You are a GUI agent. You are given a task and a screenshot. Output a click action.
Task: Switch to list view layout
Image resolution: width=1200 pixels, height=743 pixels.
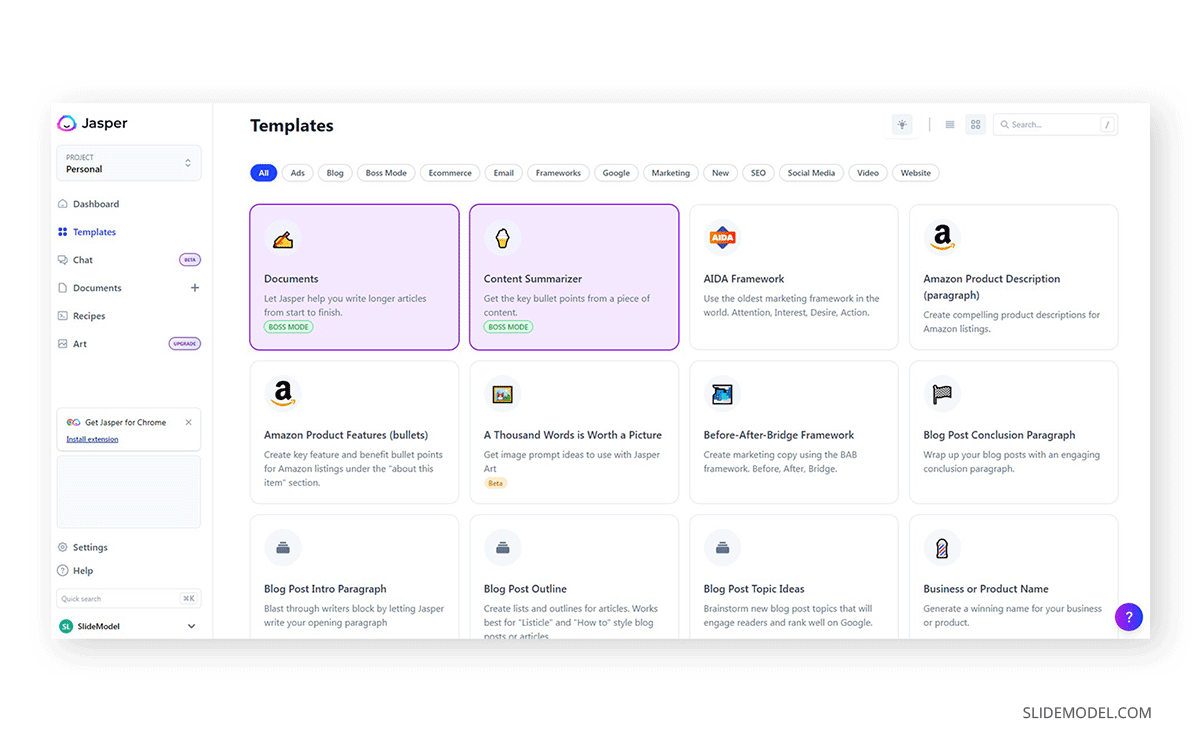[x=950, y=125]
